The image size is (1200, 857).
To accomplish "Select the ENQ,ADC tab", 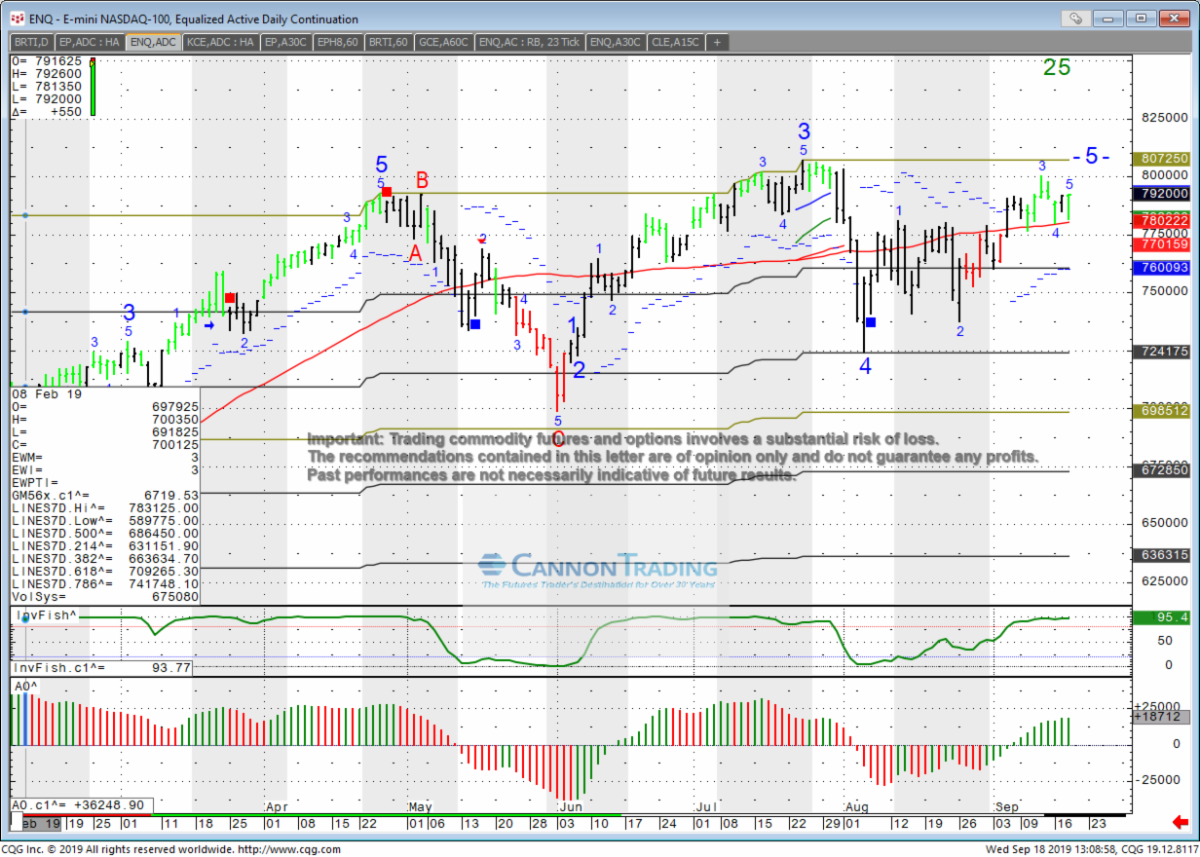I will (x=154, y=42).
